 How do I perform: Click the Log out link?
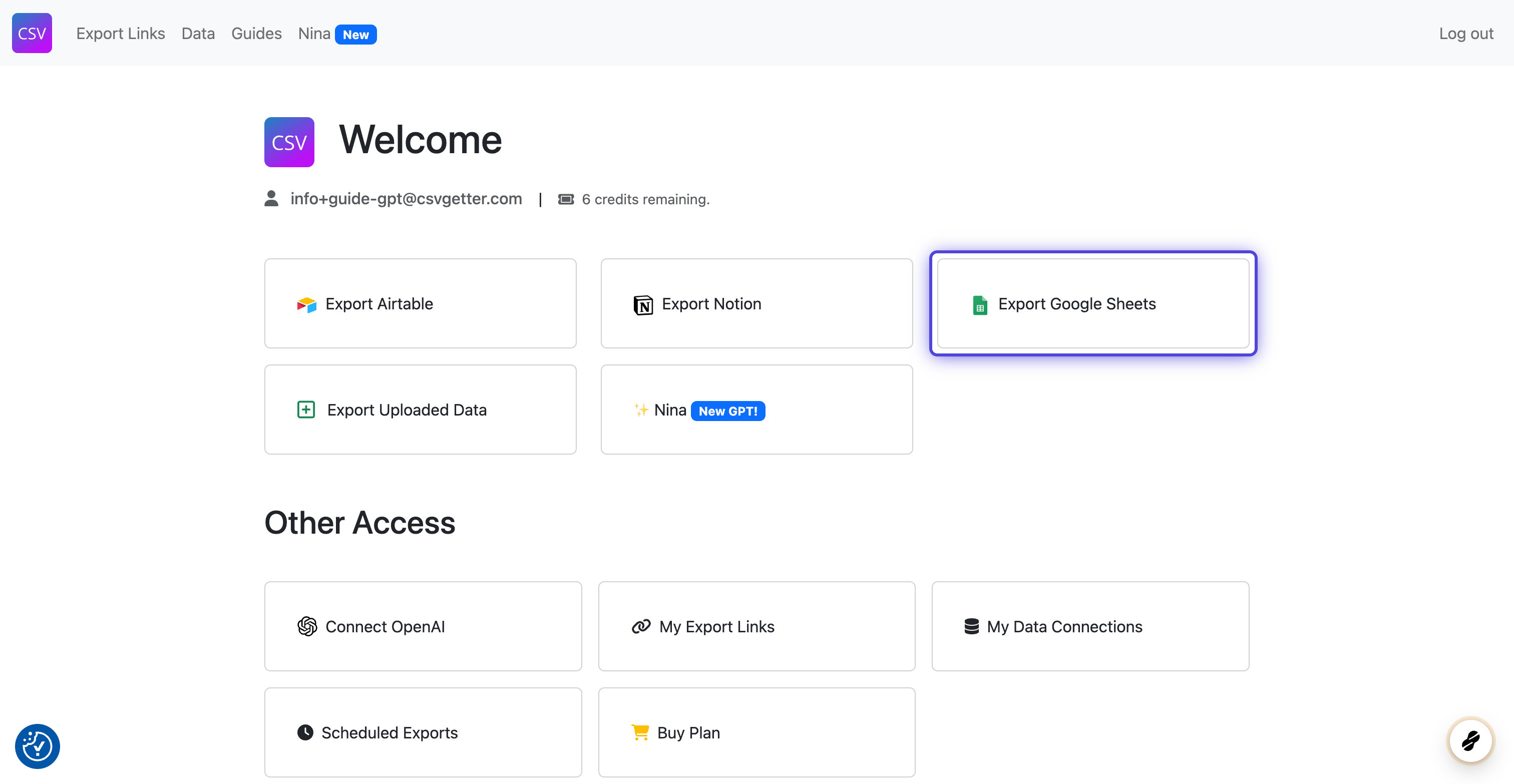tap(1466, 34)
